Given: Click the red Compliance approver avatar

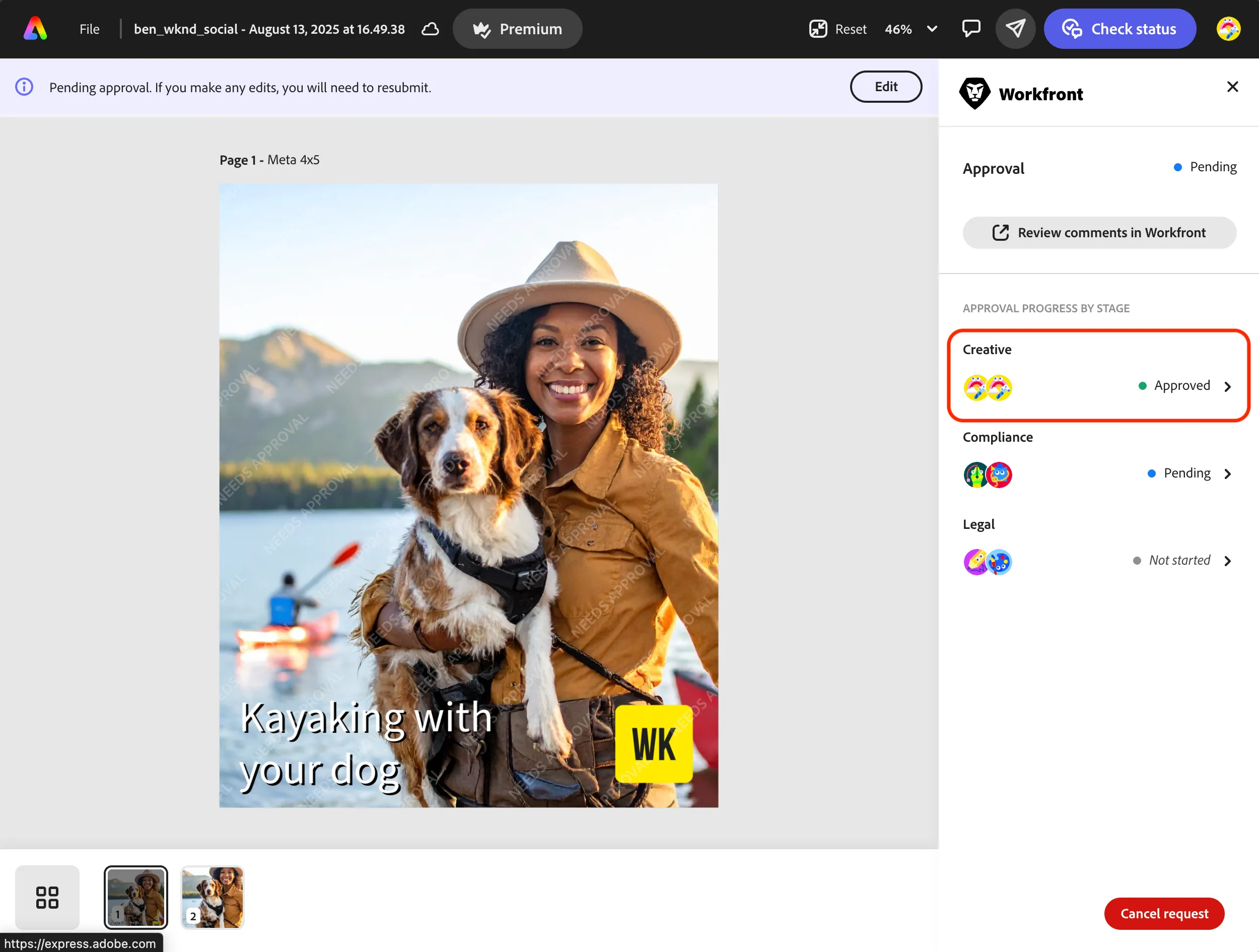Looking at the screenshot, I should [x=1000, y=475].
